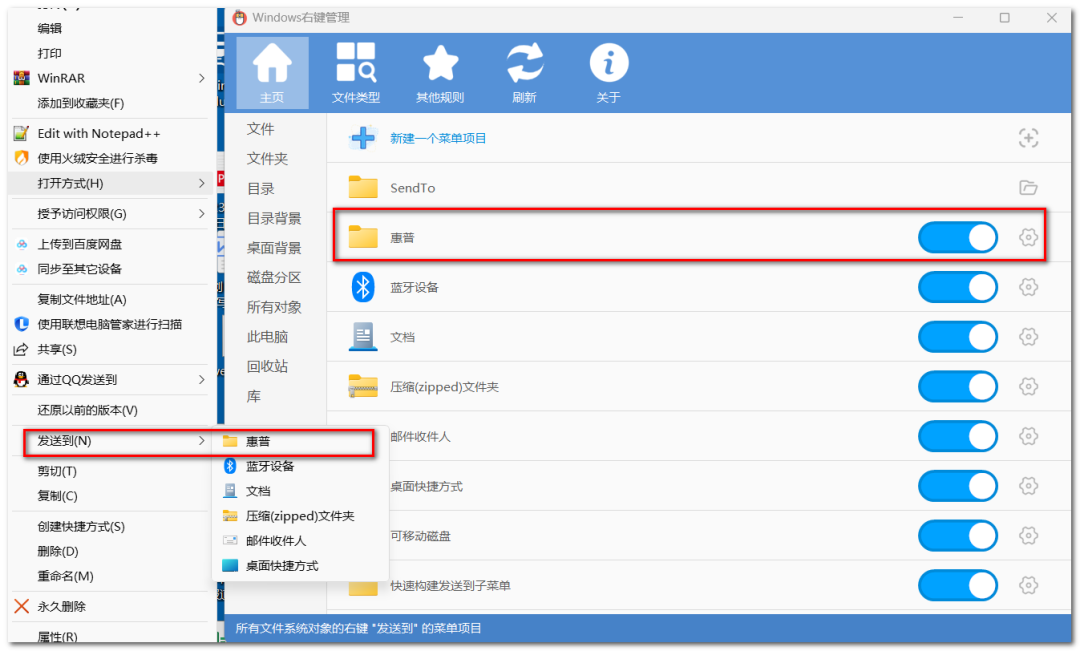
Task: Select 所有对象 in the sidebar
Action: [274, 307]
